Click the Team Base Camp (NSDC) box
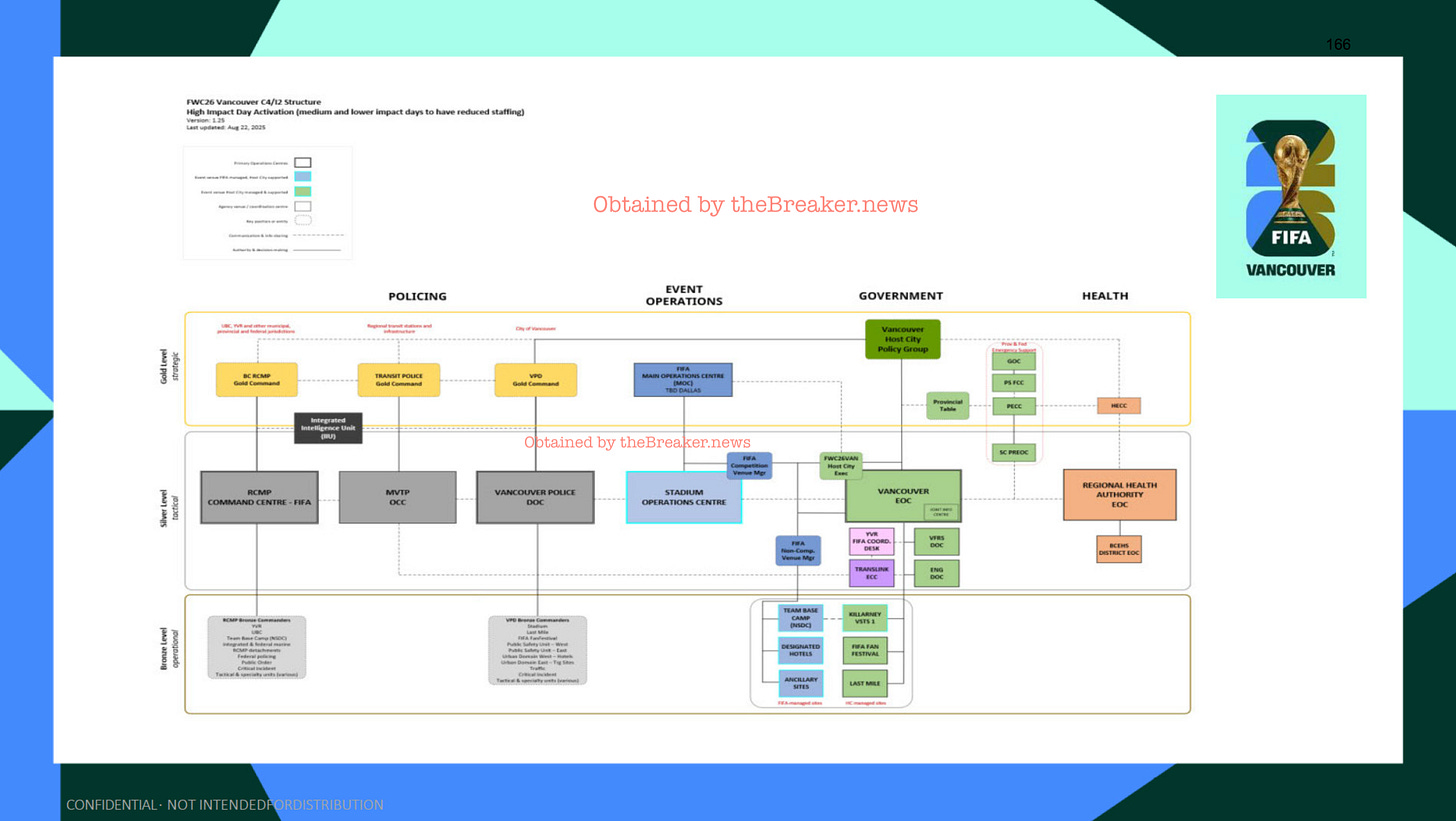 (x=800, y=618)
